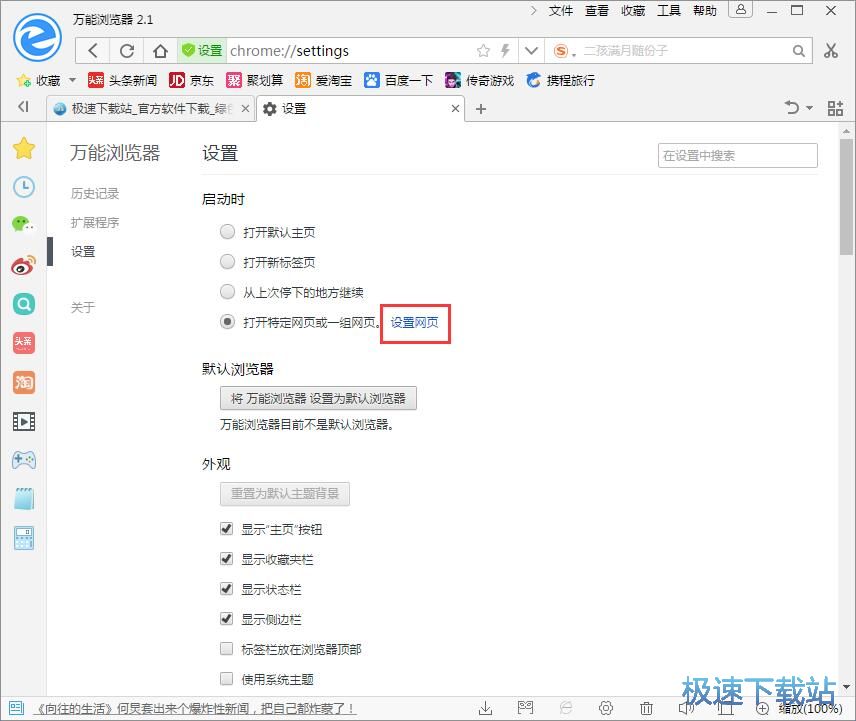Click the 设置网页 link
The width and height of the screenshot is (856, 721).
click(414, 323)
